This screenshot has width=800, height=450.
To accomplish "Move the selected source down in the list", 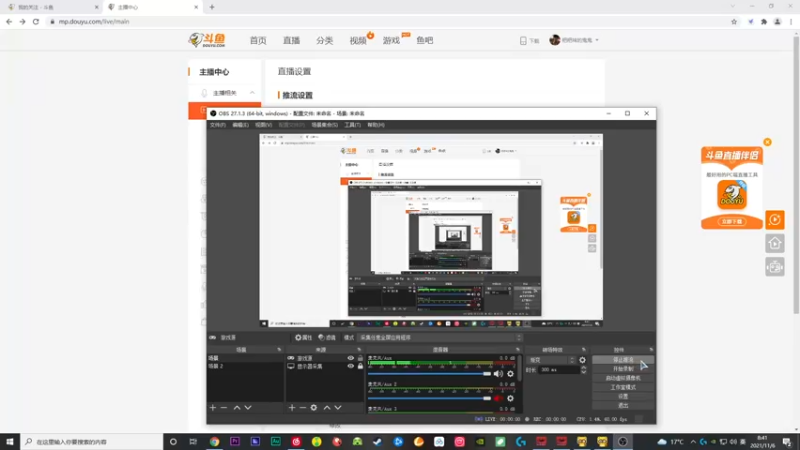I will [338, 408].
